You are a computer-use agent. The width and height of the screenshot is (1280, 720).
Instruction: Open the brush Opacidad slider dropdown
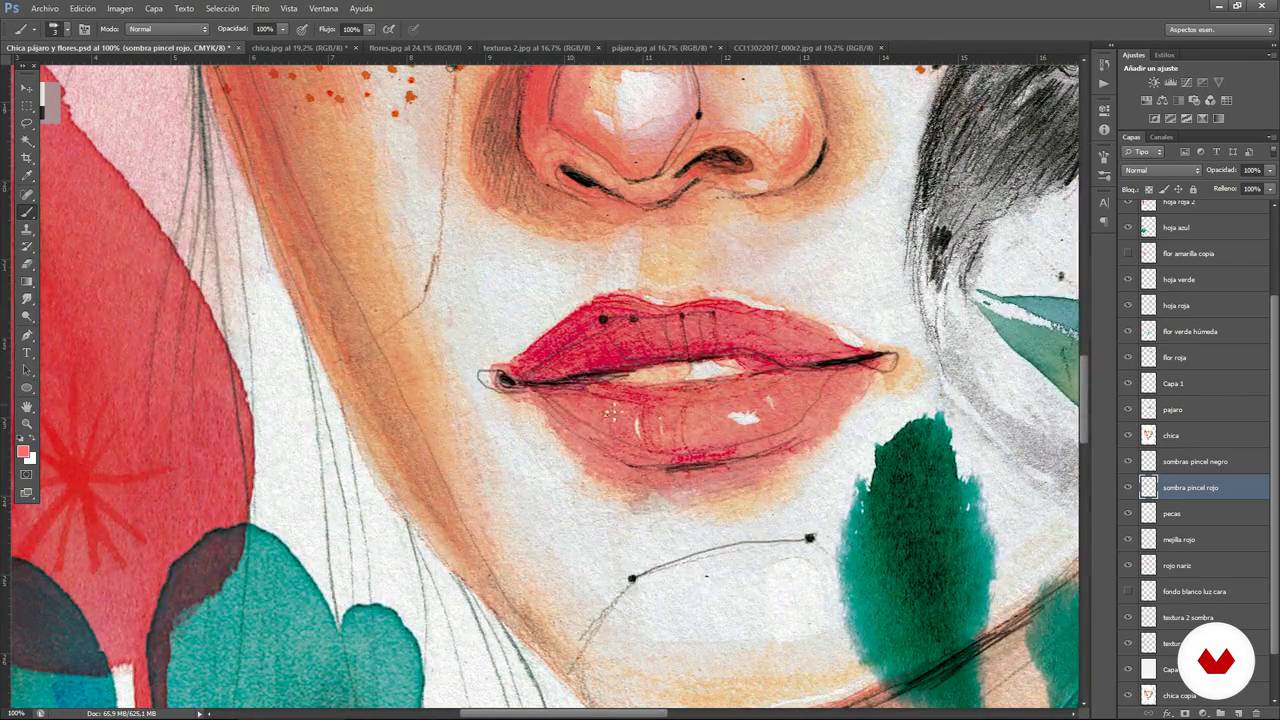(x=283, y=29)
